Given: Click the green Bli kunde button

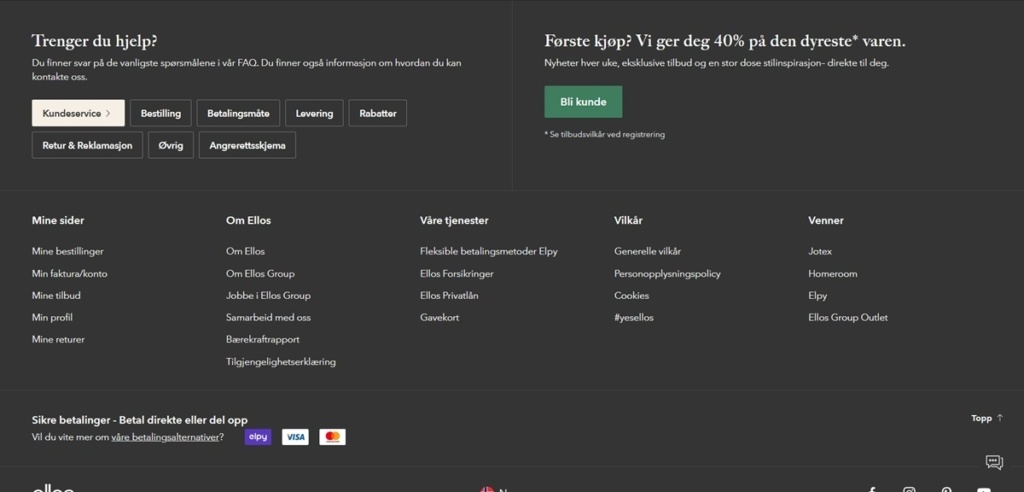Looking at the screenshot, I should pos(583,102).
